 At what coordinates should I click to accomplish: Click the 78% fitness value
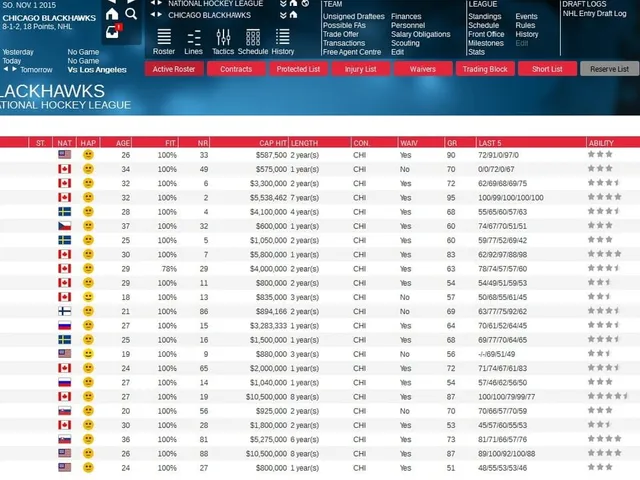click(x=169, y=269)
